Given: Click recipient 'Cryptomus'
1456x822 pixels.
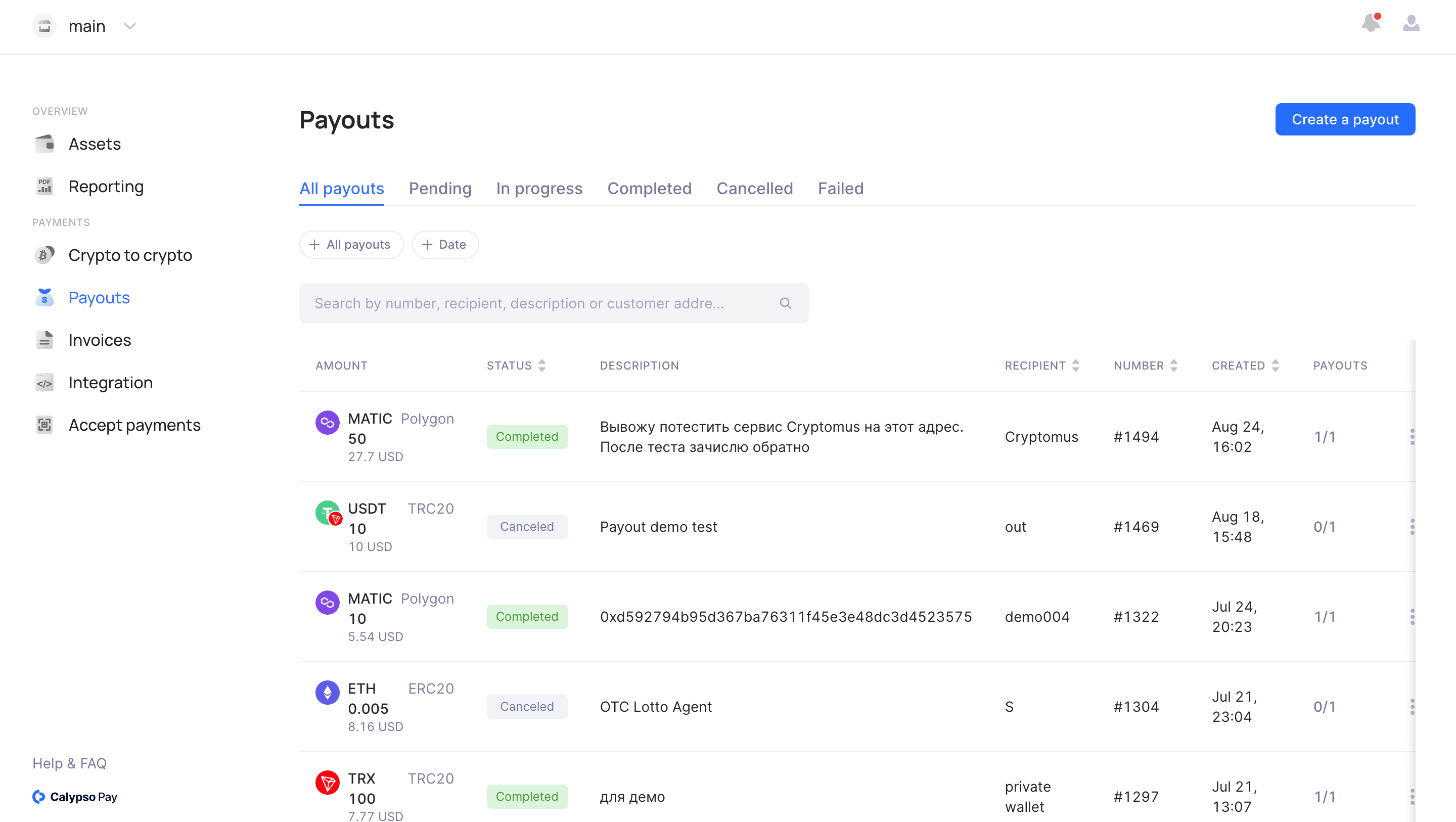Looking at the screenshot, I should point(1041,436).
